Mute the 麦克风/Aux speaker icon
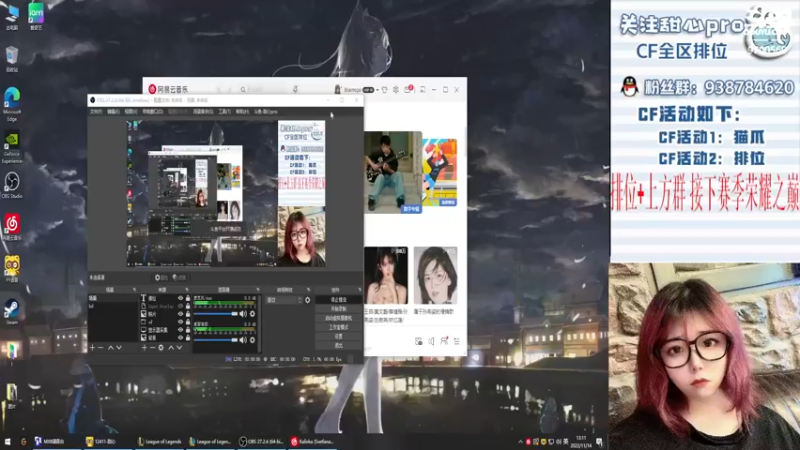The image size is (800, 450). point(243,314)
